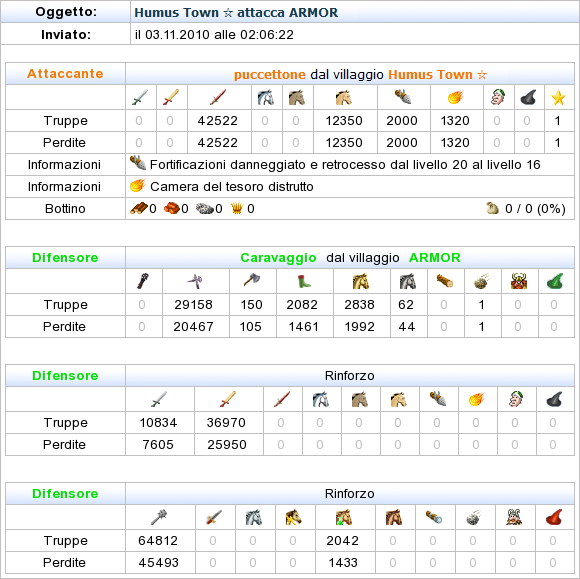Click the Equites Legati horse icon in Attaccante table
Image resolution: width=580 pixels, height=579 pixels.
point(265,97)
